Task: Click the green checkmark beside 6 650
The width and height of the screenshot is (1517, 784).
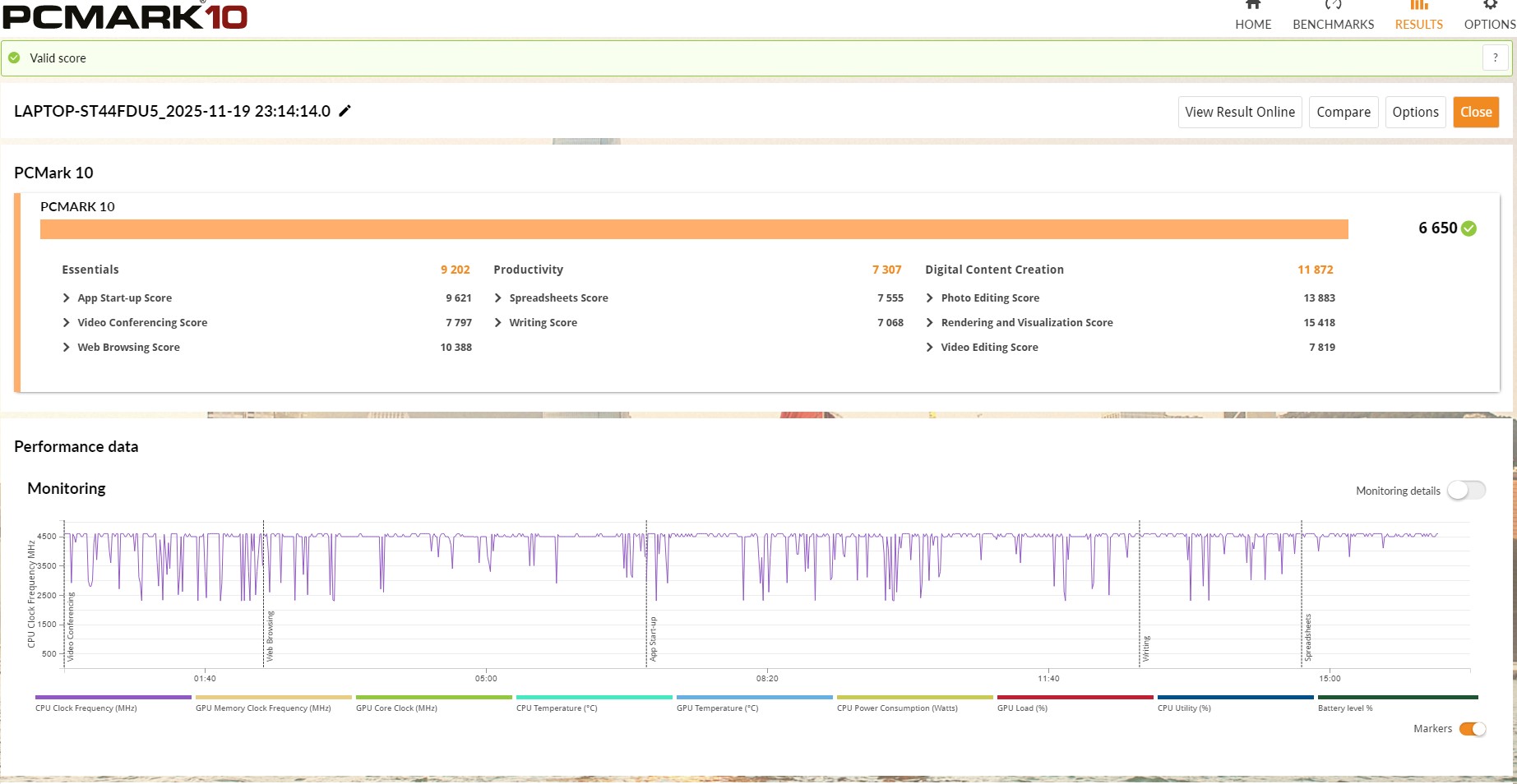Action: pos(1469,228)
